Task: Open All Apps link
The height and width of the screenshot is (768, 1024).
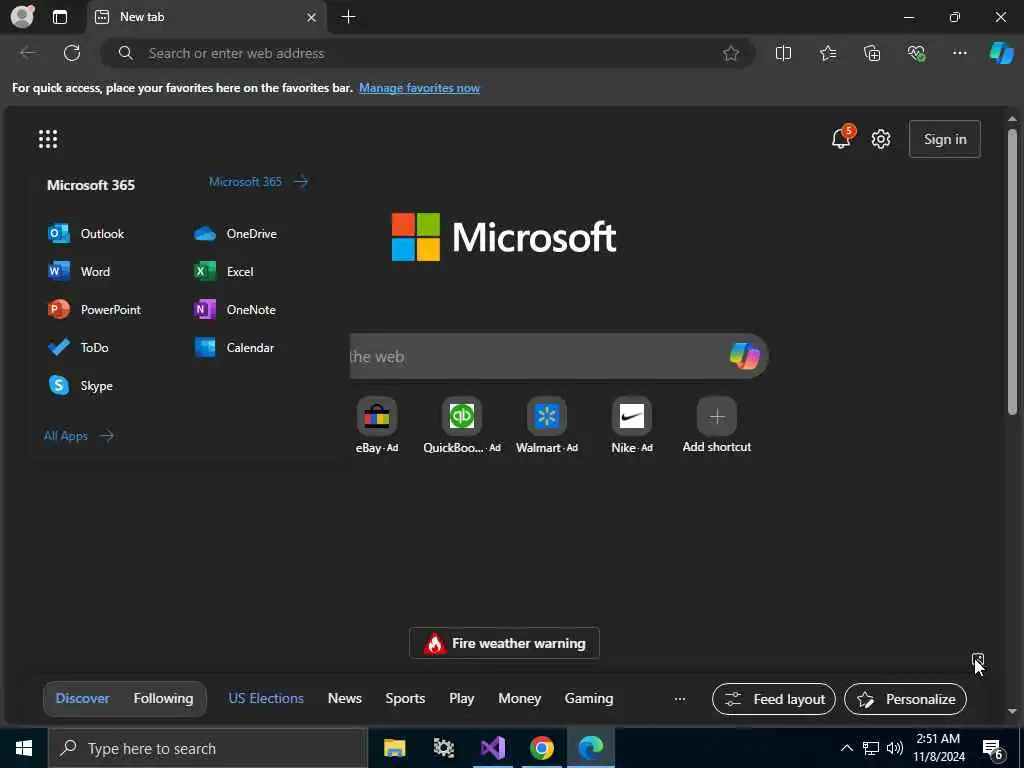Action: coord(79,436)
